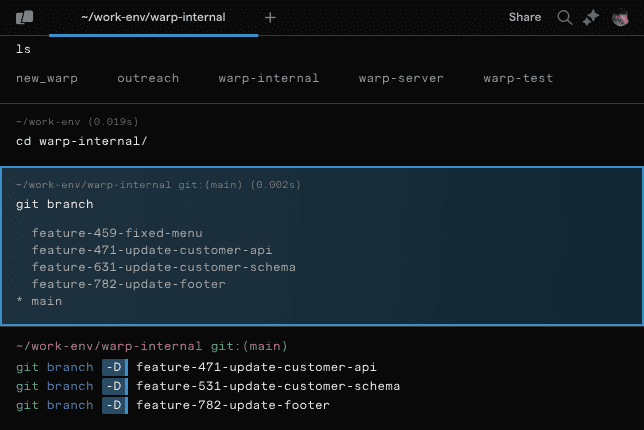Click the git branch command in selected block
The width and height of the screenshot is (644, 430).
pos(55,204)
